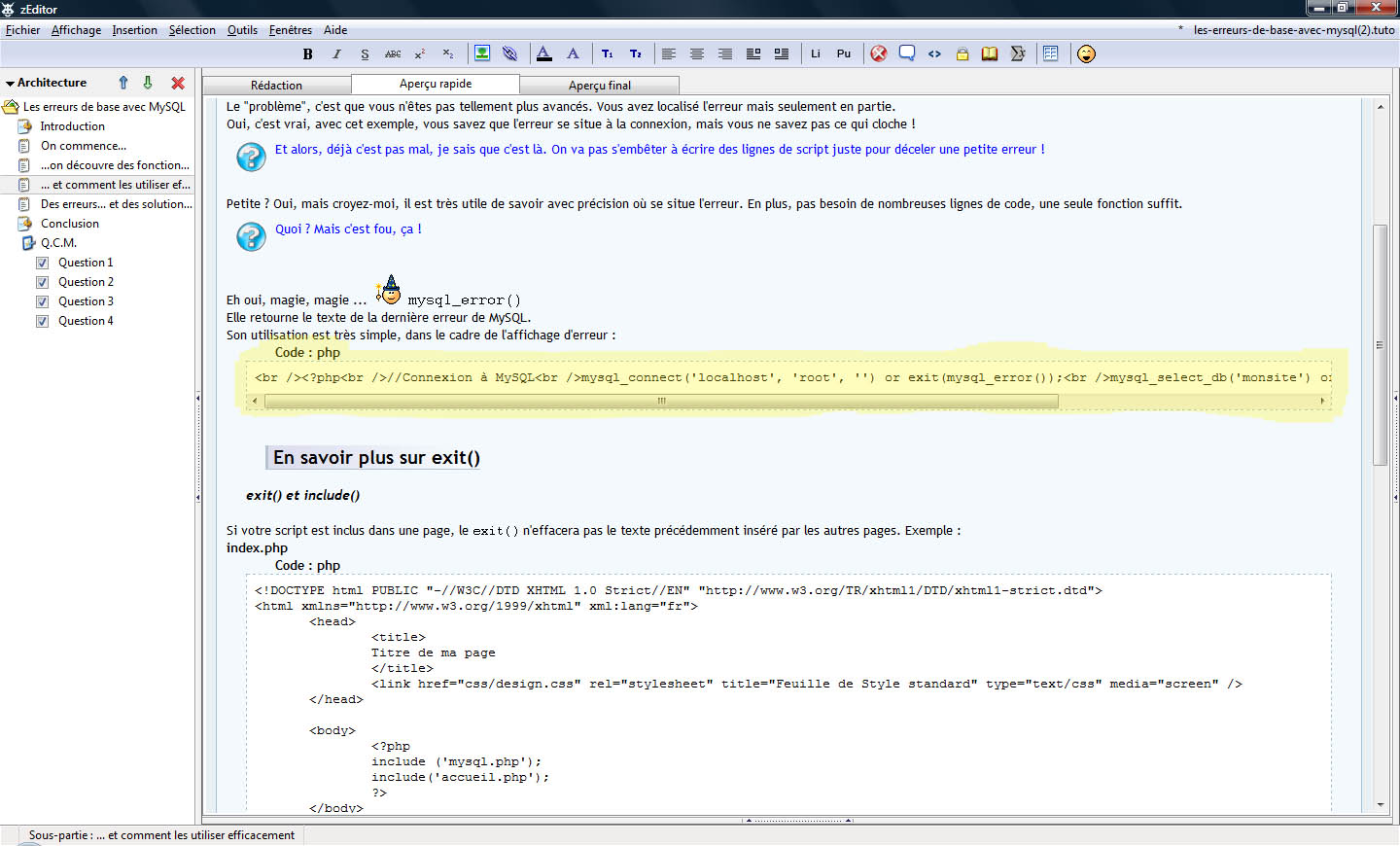The image size is (1400, 846).
Task: Open the Outils menu
Action: 242,30
